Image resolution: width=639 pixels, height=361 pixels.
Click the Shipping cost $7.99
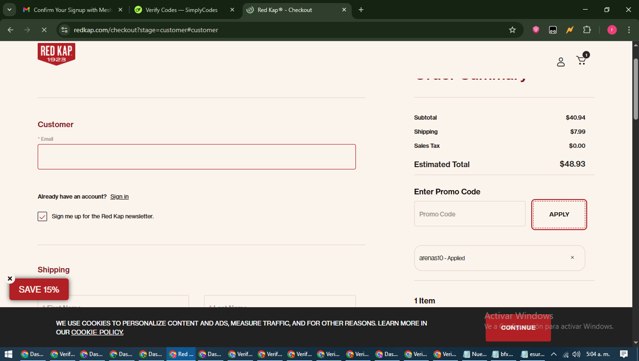pyautogui.click(x=578, y=132)
